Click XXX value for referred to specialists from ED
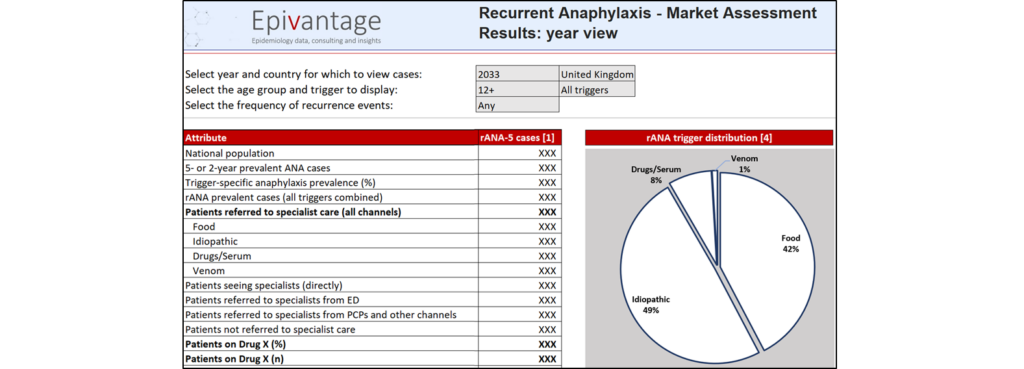 click(547, 300)
